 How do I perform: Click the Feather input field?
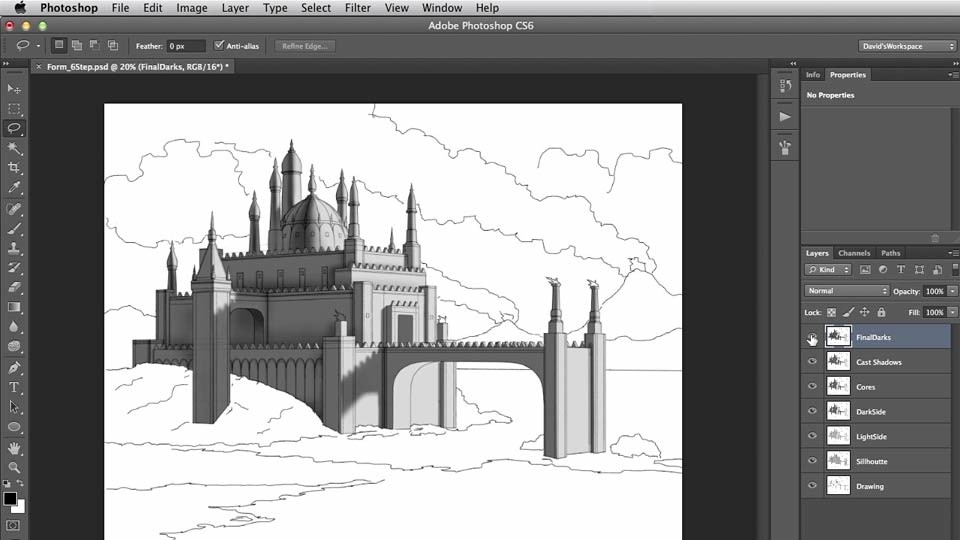click(x=186, y=46)
